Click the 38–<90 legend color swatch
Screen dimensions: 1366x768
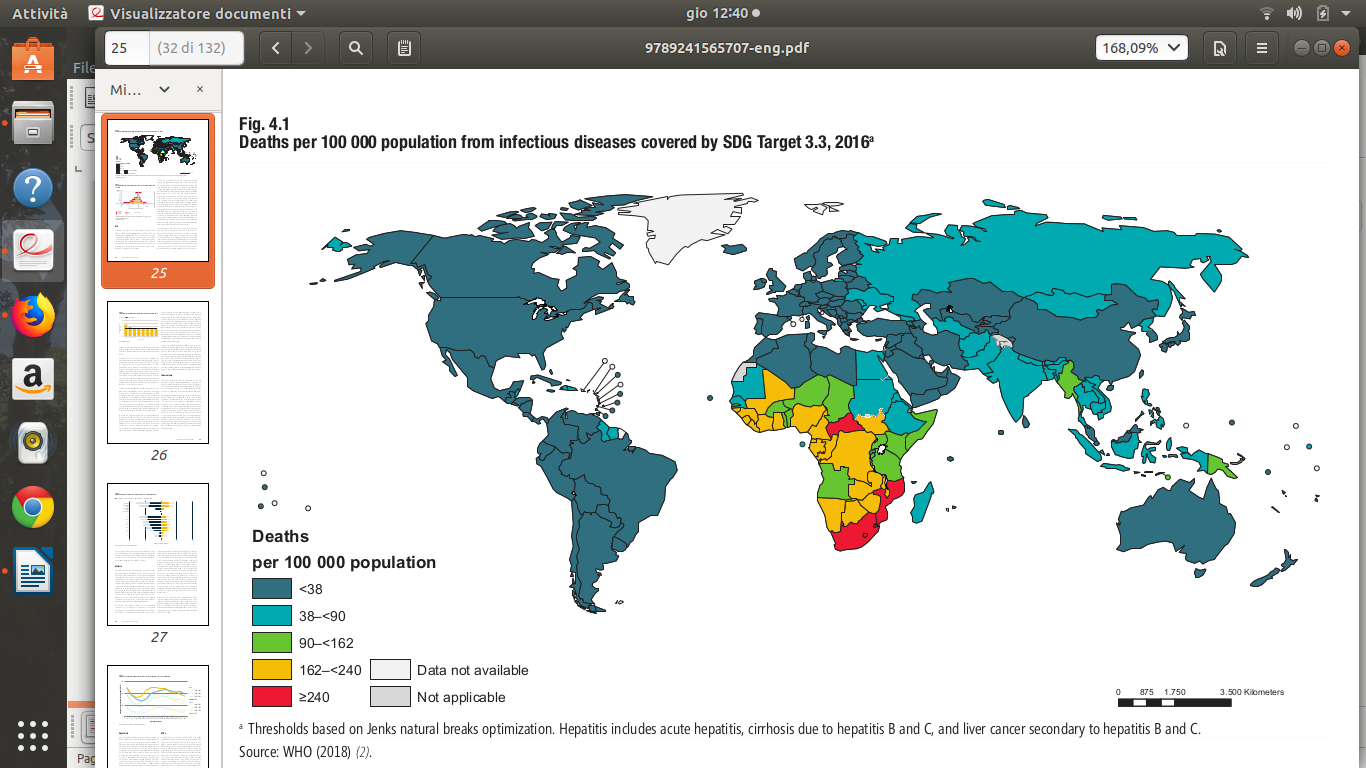[271, 616]
